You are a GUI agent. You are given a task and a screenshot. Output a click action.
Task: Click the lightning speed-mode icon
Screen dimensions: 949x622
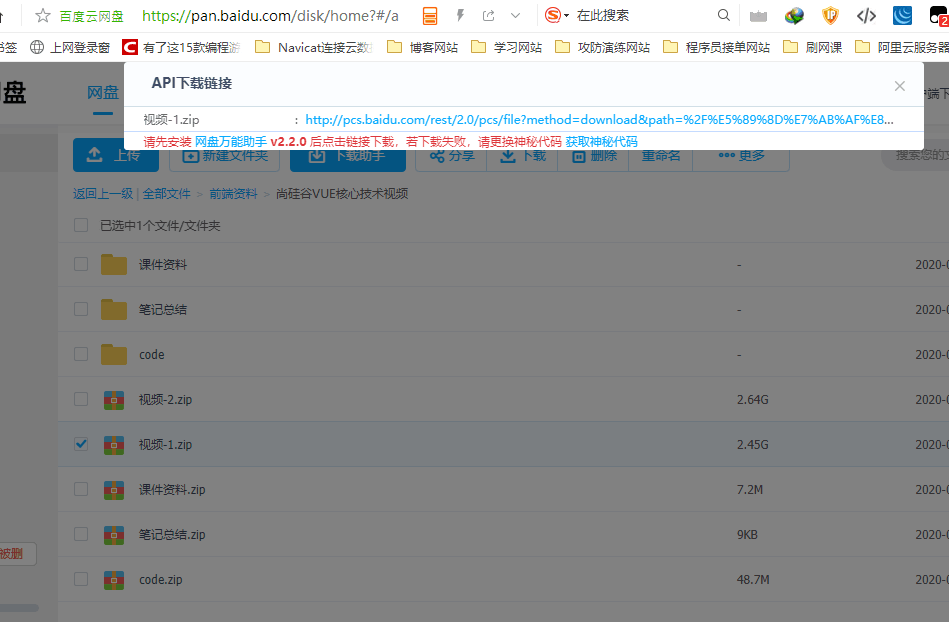[460, 16]
